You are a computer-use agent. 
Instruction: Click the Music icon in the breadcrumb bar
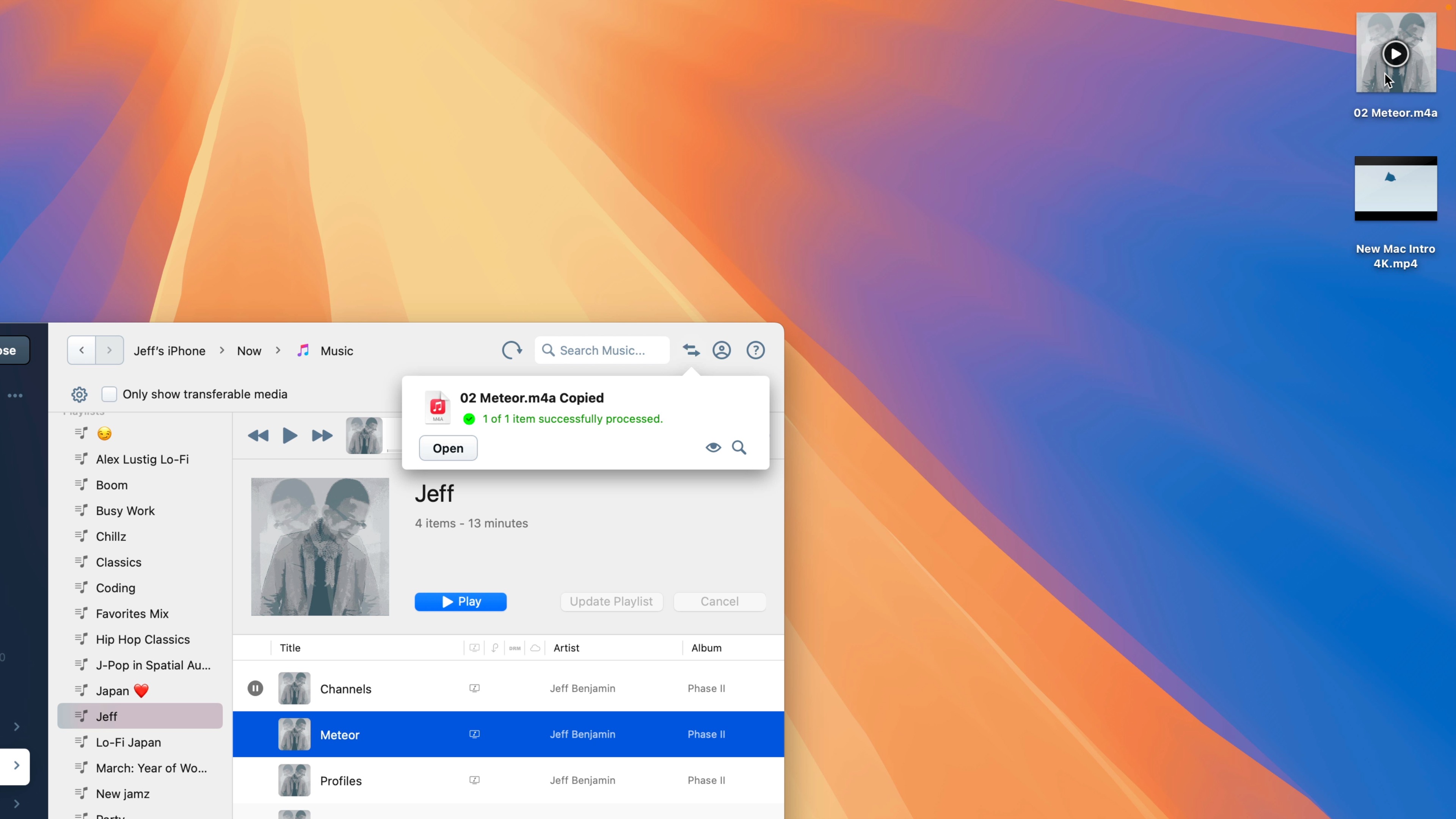click(303, 350)
